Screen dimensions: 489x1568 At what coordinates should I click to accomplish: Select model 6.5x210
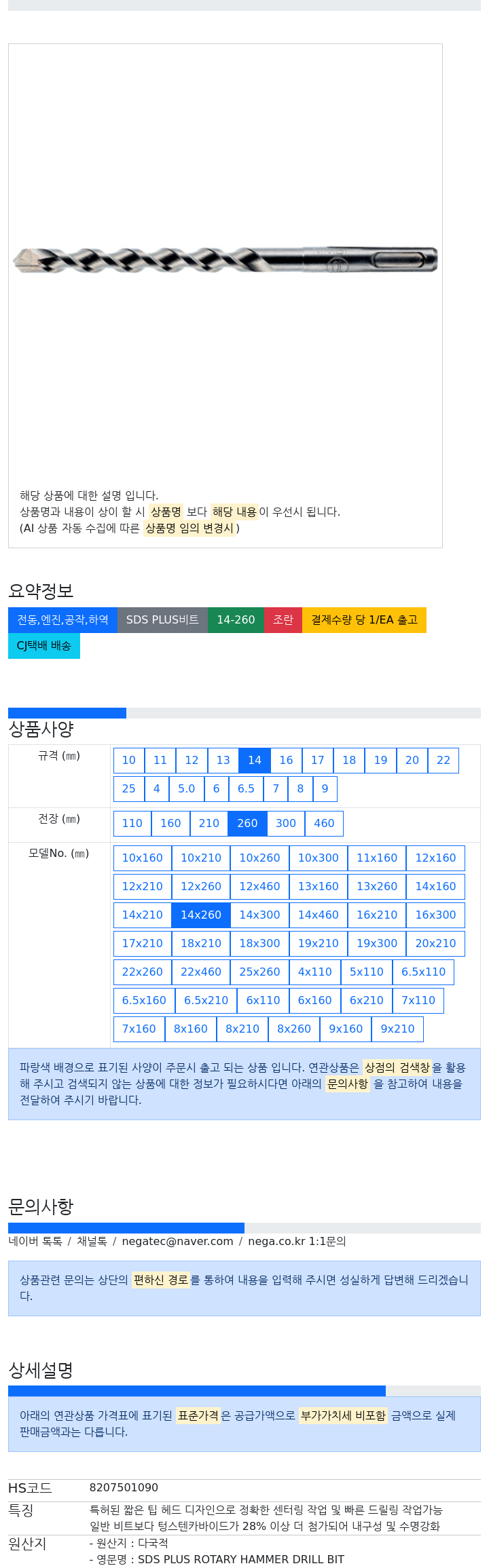[x=206, y=1001]
